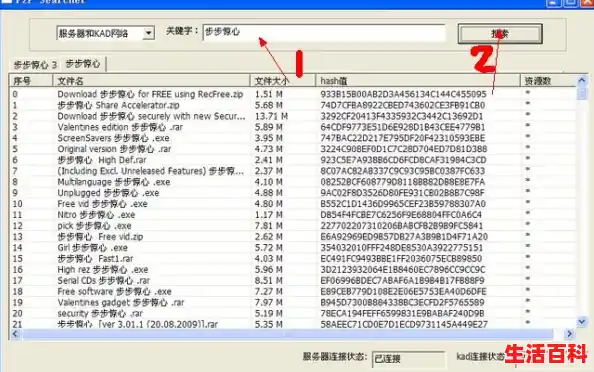Sort by hash值 column header
Image resolution: width=594 pixels, height=372 pixels.
[418, 81]
